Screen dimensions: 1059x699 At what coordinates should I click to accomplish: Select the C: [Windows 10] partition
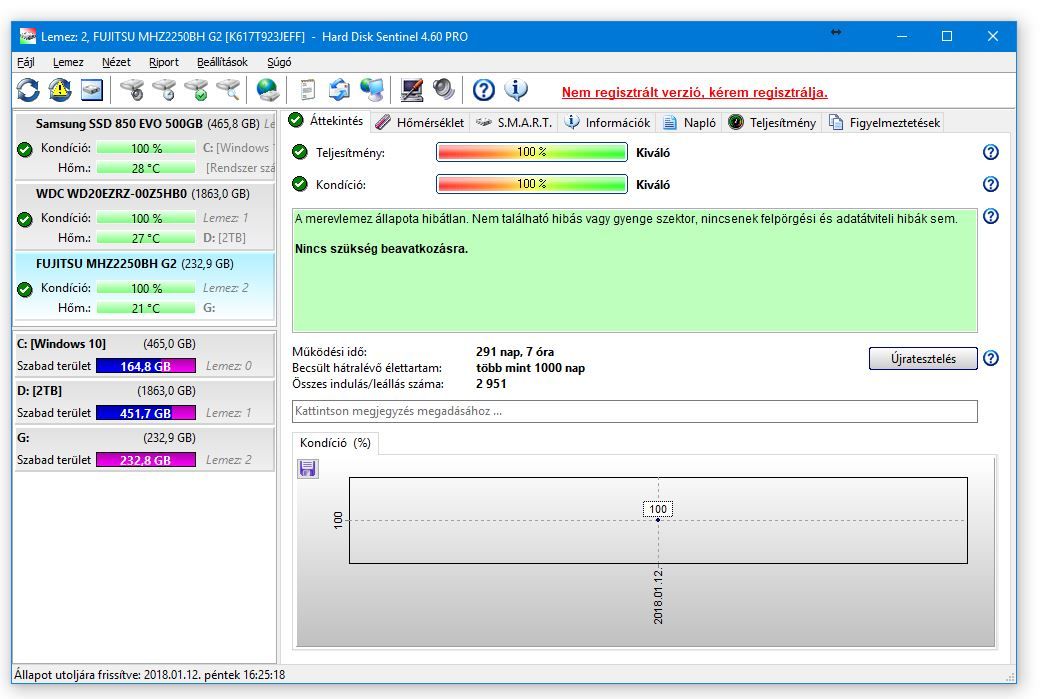pyautogui.click(x=145, y=355)
